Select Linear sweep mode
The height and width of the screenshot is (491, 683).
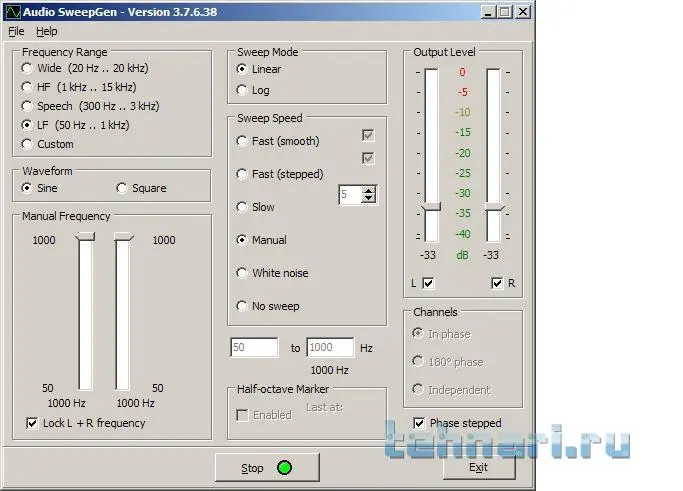(x=259, y=69)
